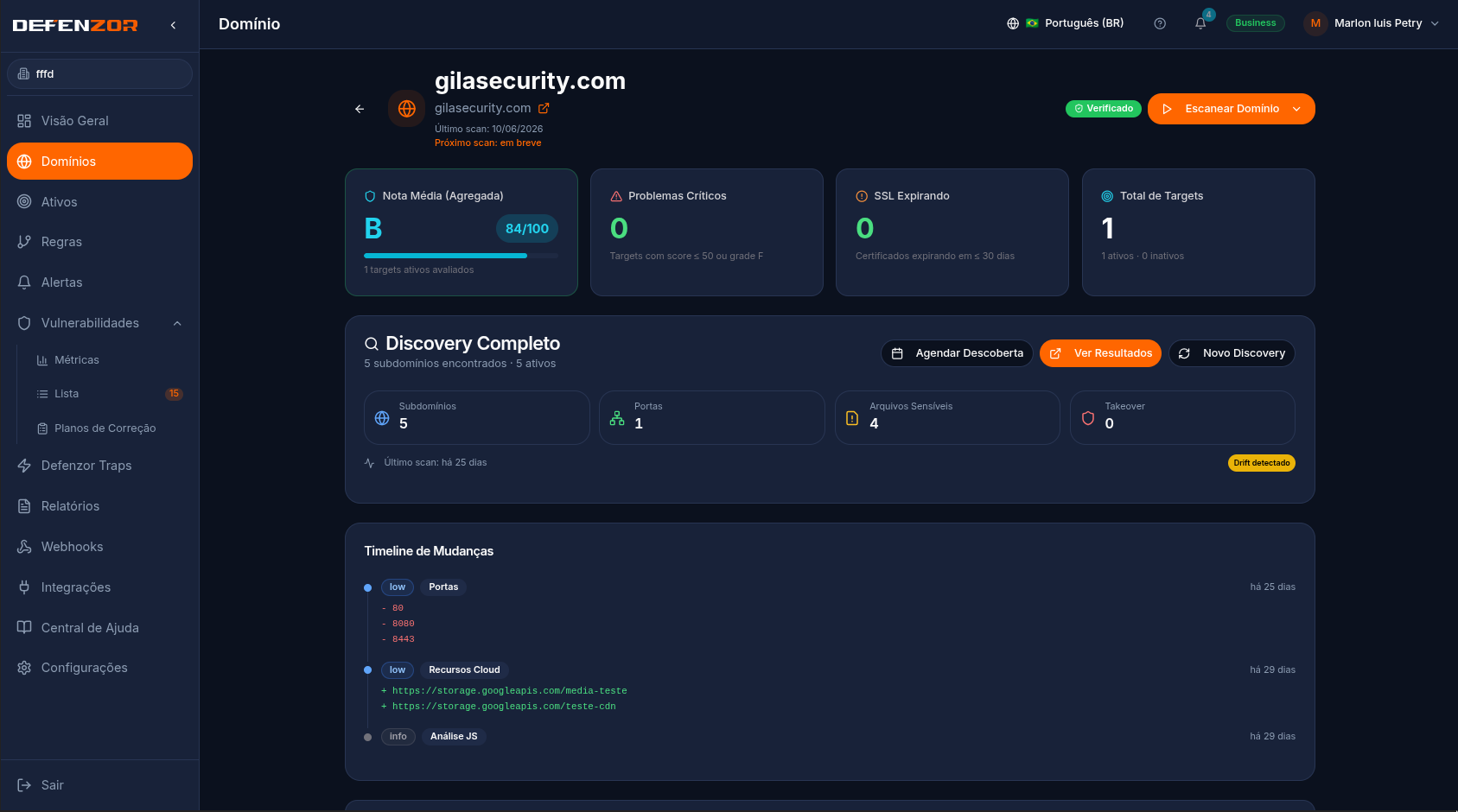Go back using the left arrow icon
This screenshot has height=812, width=1458.
(360, 109)
